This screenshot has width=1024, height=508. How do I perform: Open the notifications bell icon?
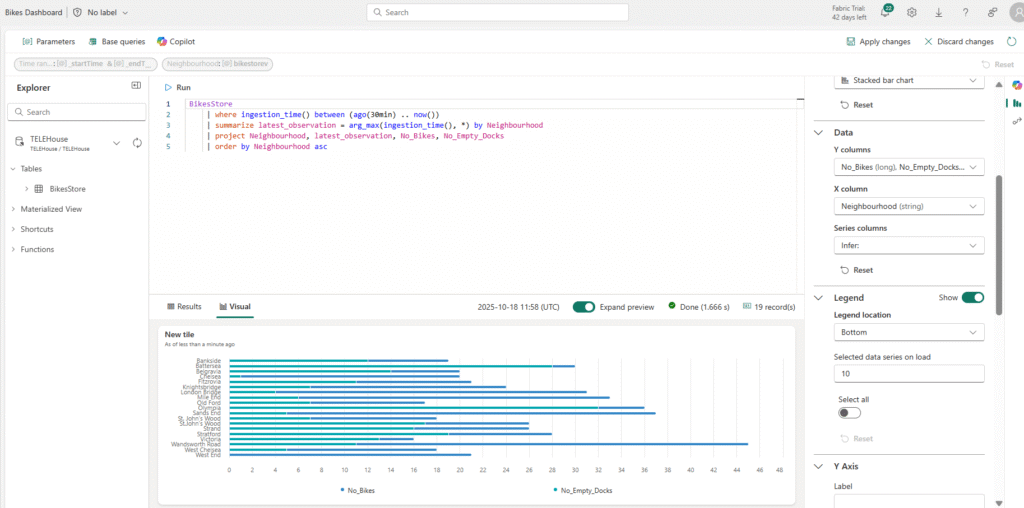point(885,12)
